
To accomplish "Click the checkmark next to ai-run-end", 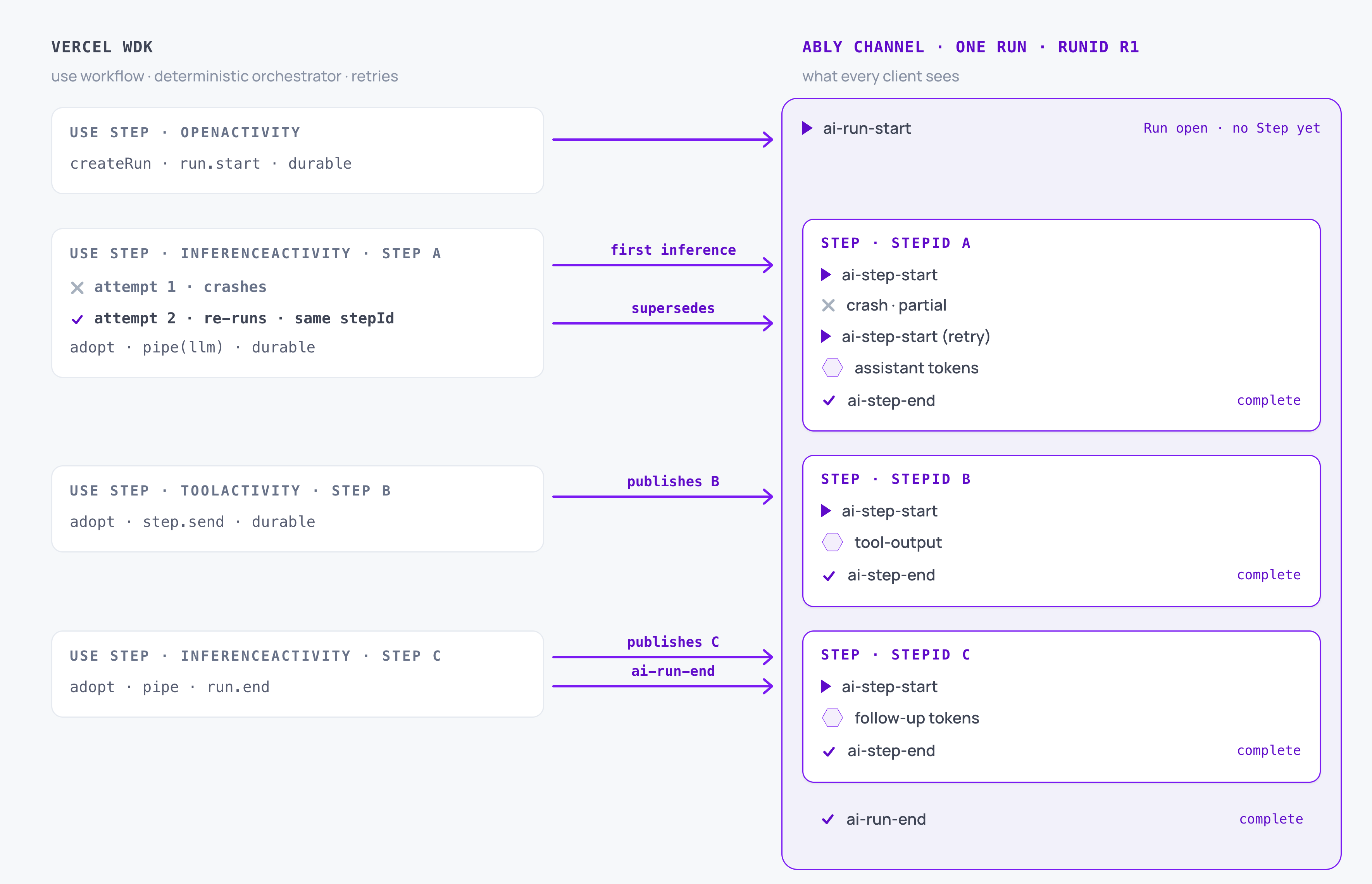I will [x=827, y=819].
